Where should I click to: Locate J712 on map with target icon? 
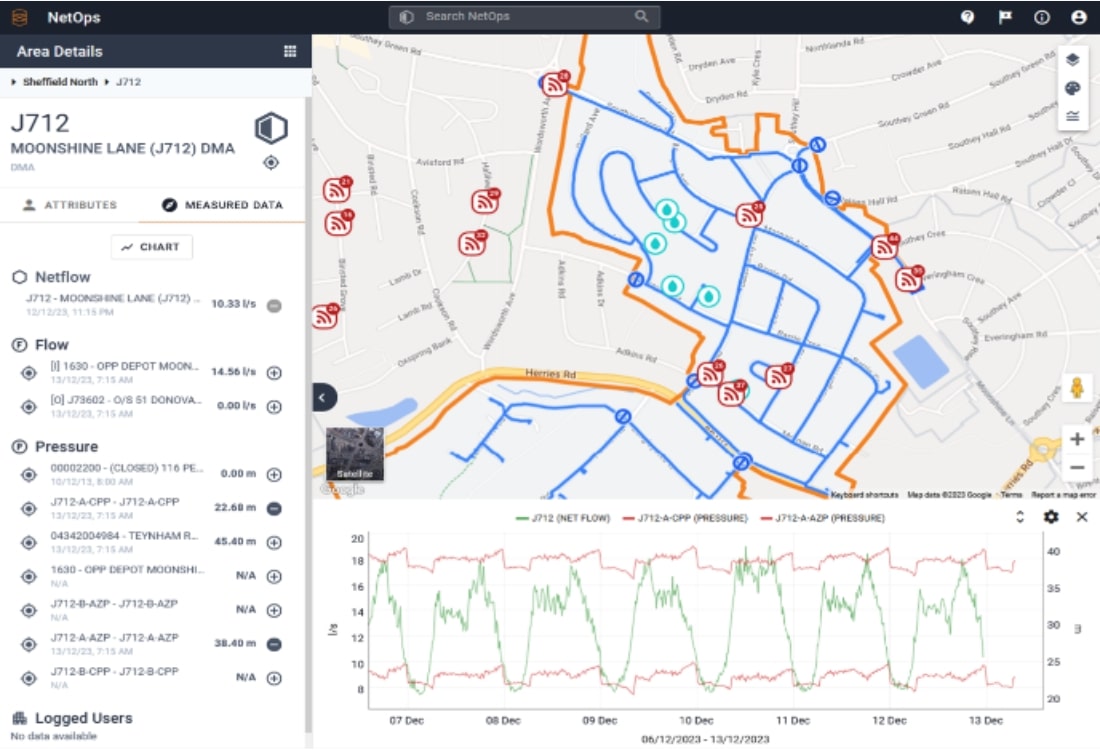(271, 163)
